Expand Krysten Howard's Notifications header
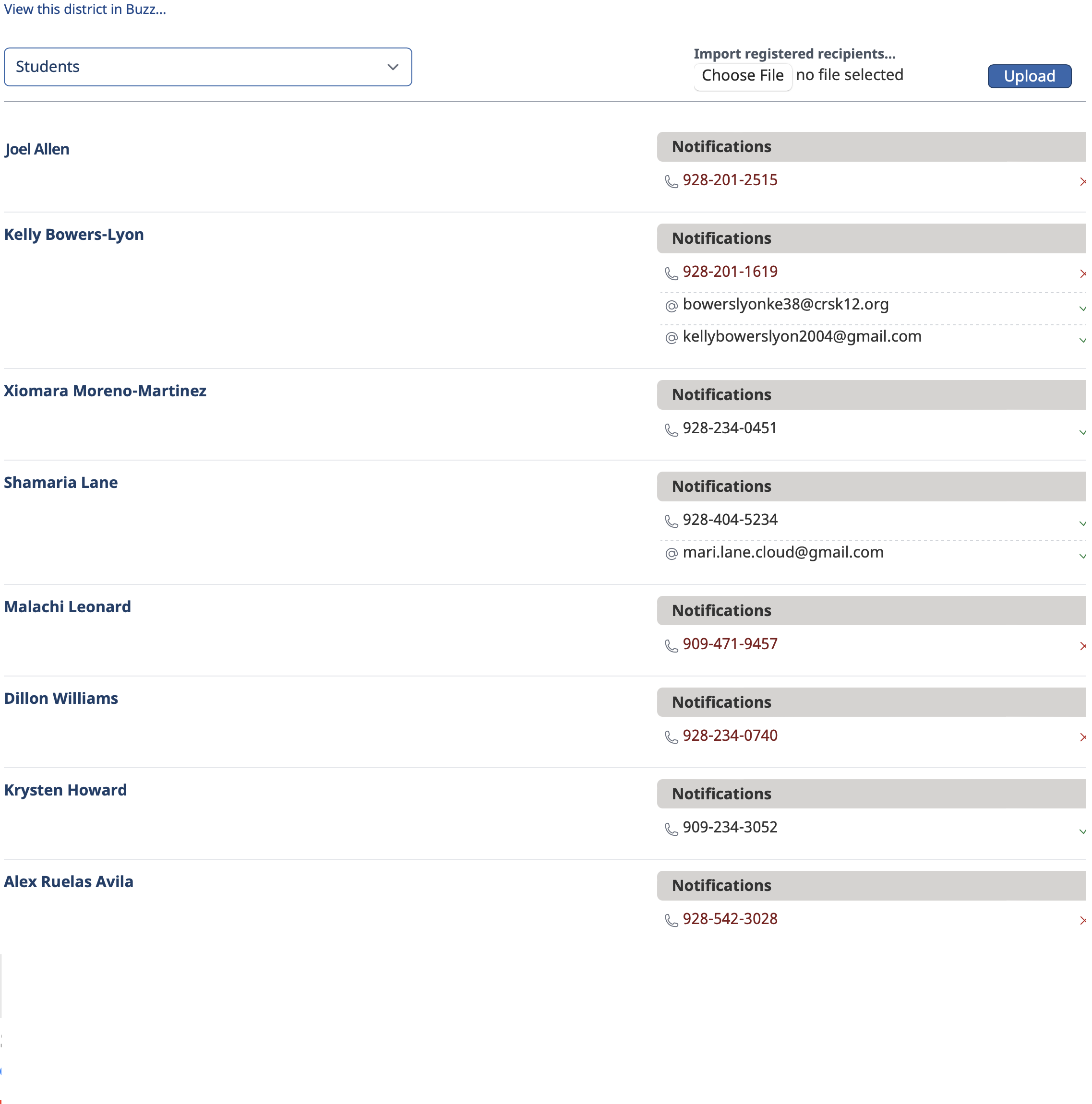 point(871,794)
